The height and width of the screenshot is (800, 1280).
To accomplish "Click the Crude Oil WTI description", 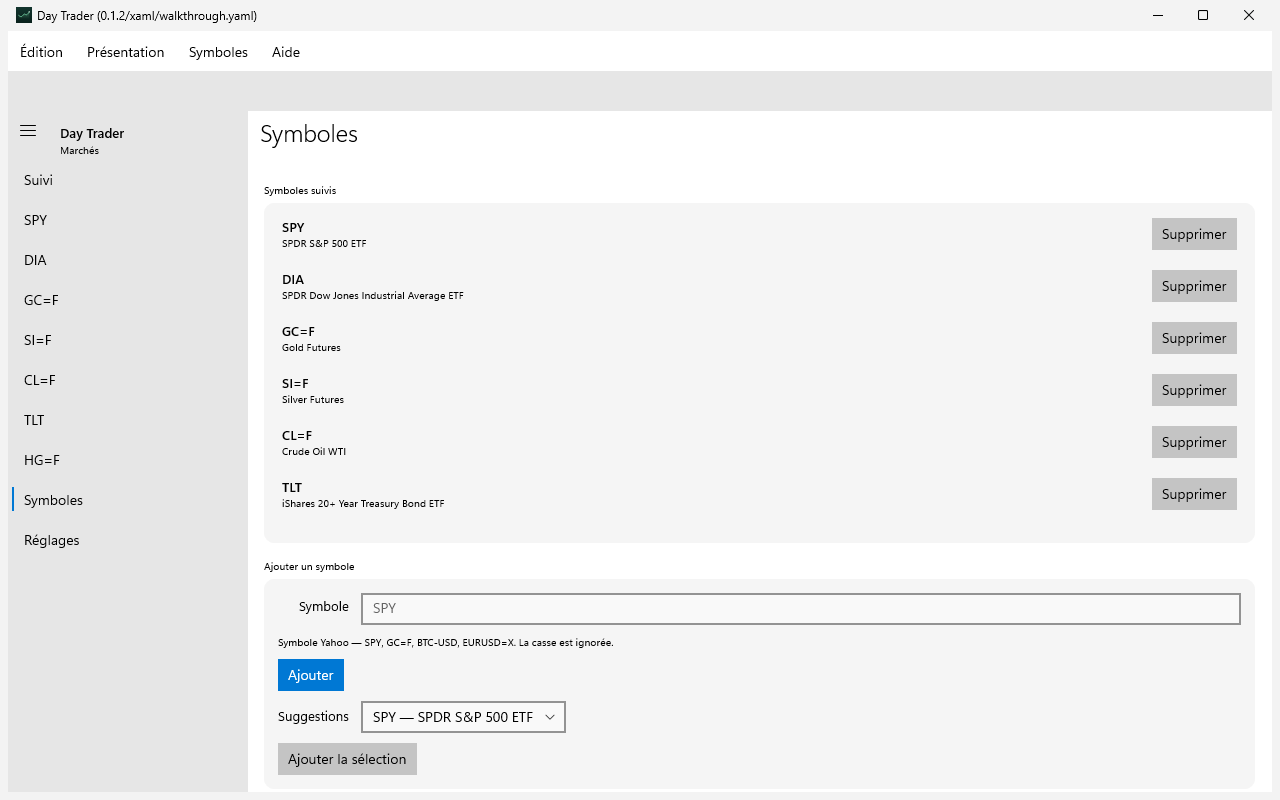I will 314,452.
